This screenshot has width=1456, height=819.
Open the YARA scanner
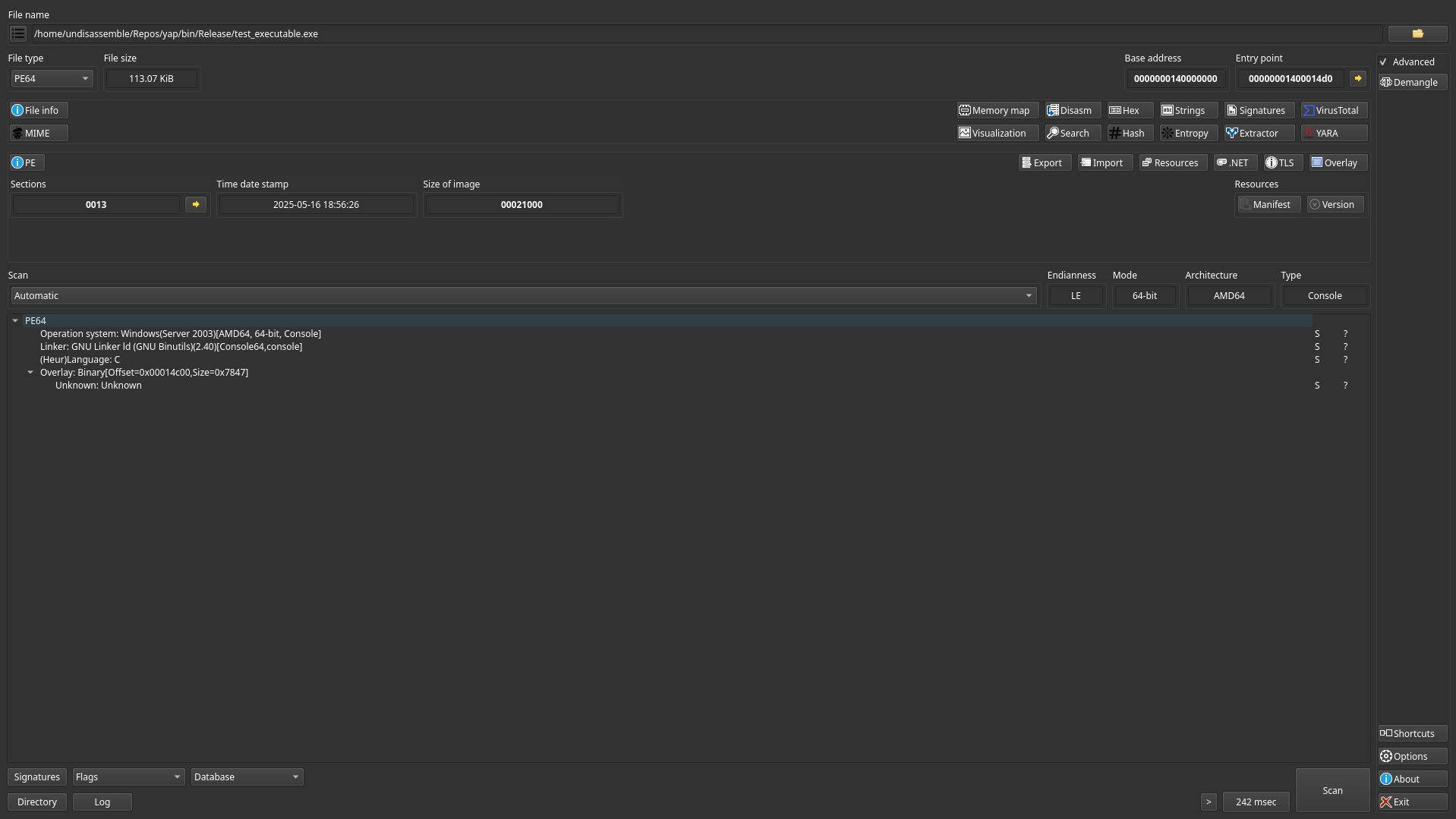[1334, 133]
